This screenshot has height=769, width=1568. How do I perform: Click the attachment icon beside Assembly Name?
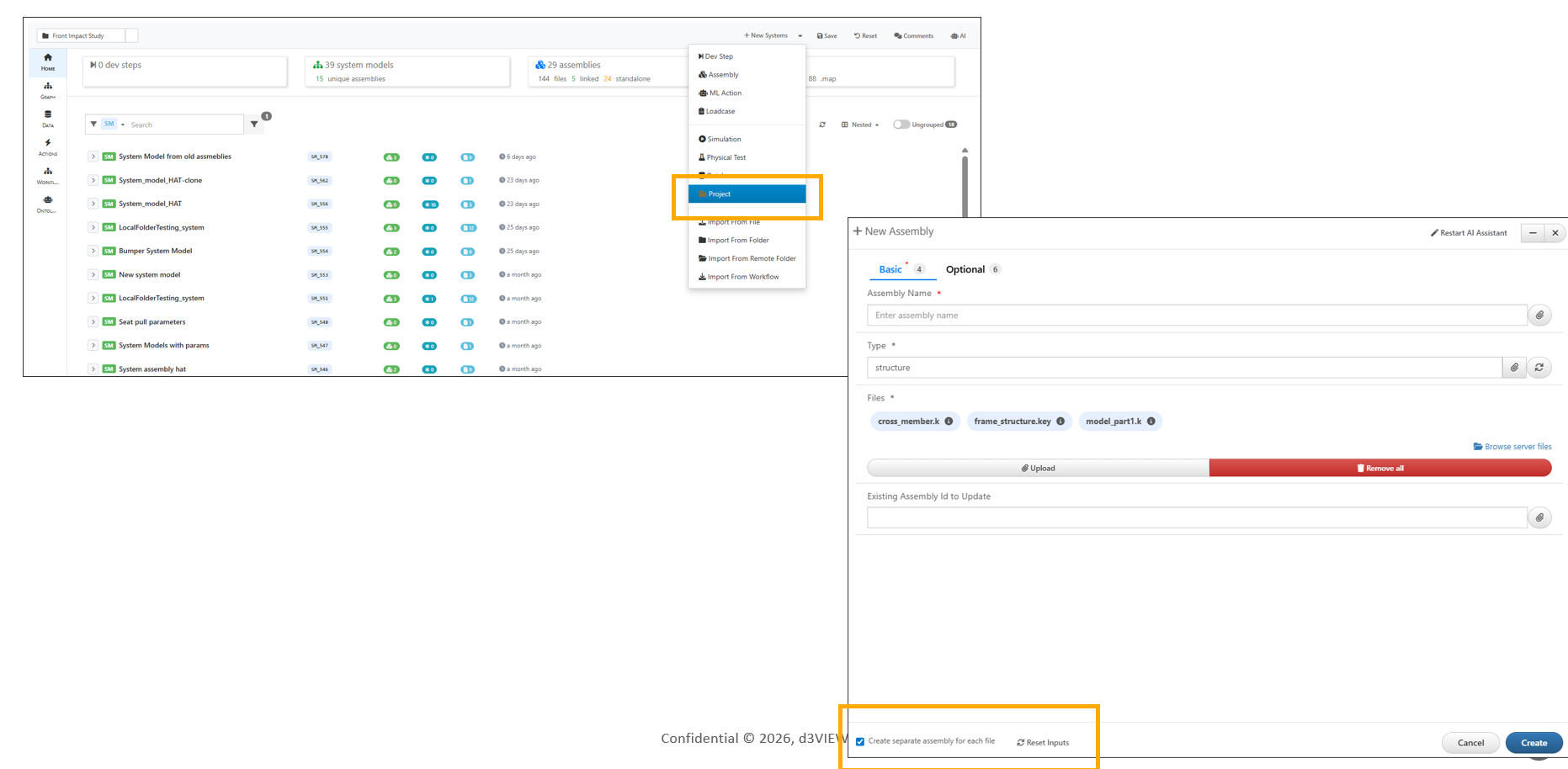[x=1539, y=316]
